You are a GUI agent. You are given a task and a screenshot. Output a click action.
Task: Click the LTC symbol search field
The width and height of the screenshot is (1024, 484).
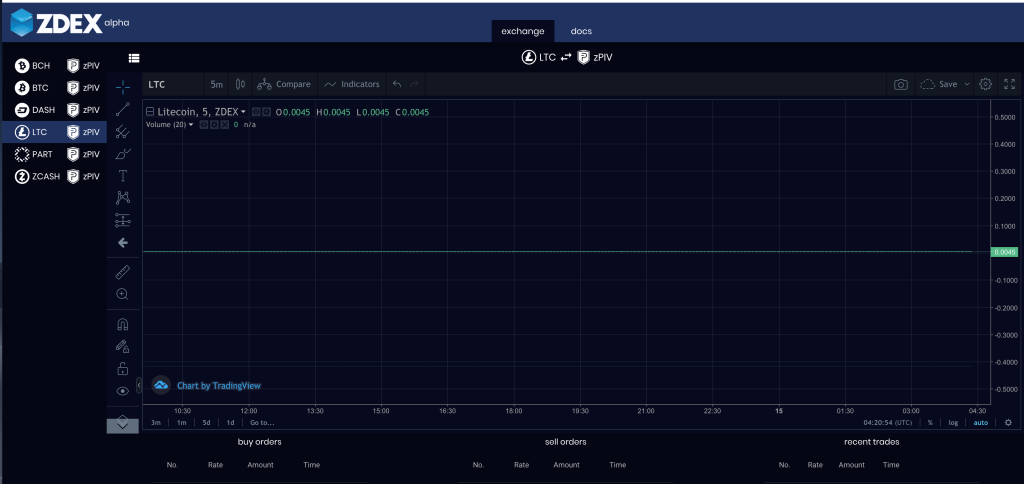click(x=173, y=84)
